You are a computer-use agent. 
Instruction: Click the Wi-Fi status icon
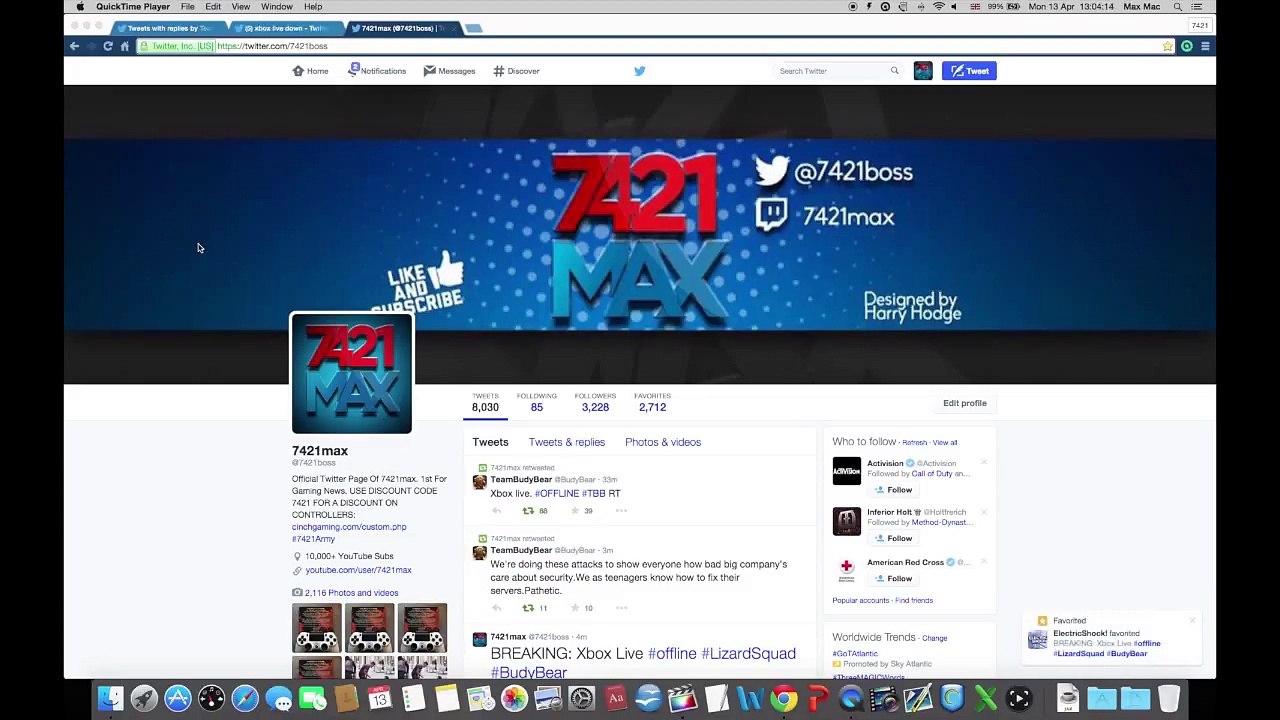[938, 7]
